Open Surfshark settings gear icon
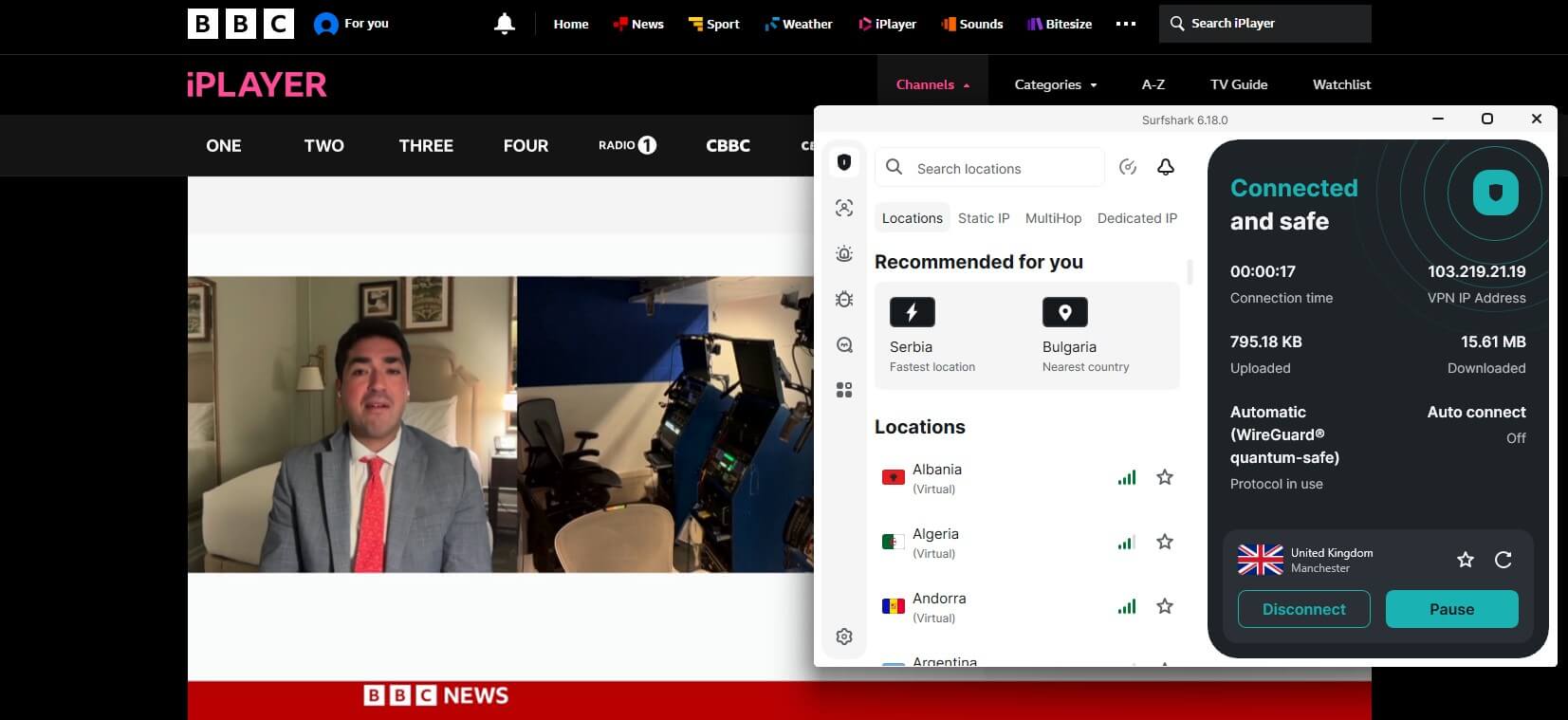The image size is (1568, 720). tap(844, 637)
